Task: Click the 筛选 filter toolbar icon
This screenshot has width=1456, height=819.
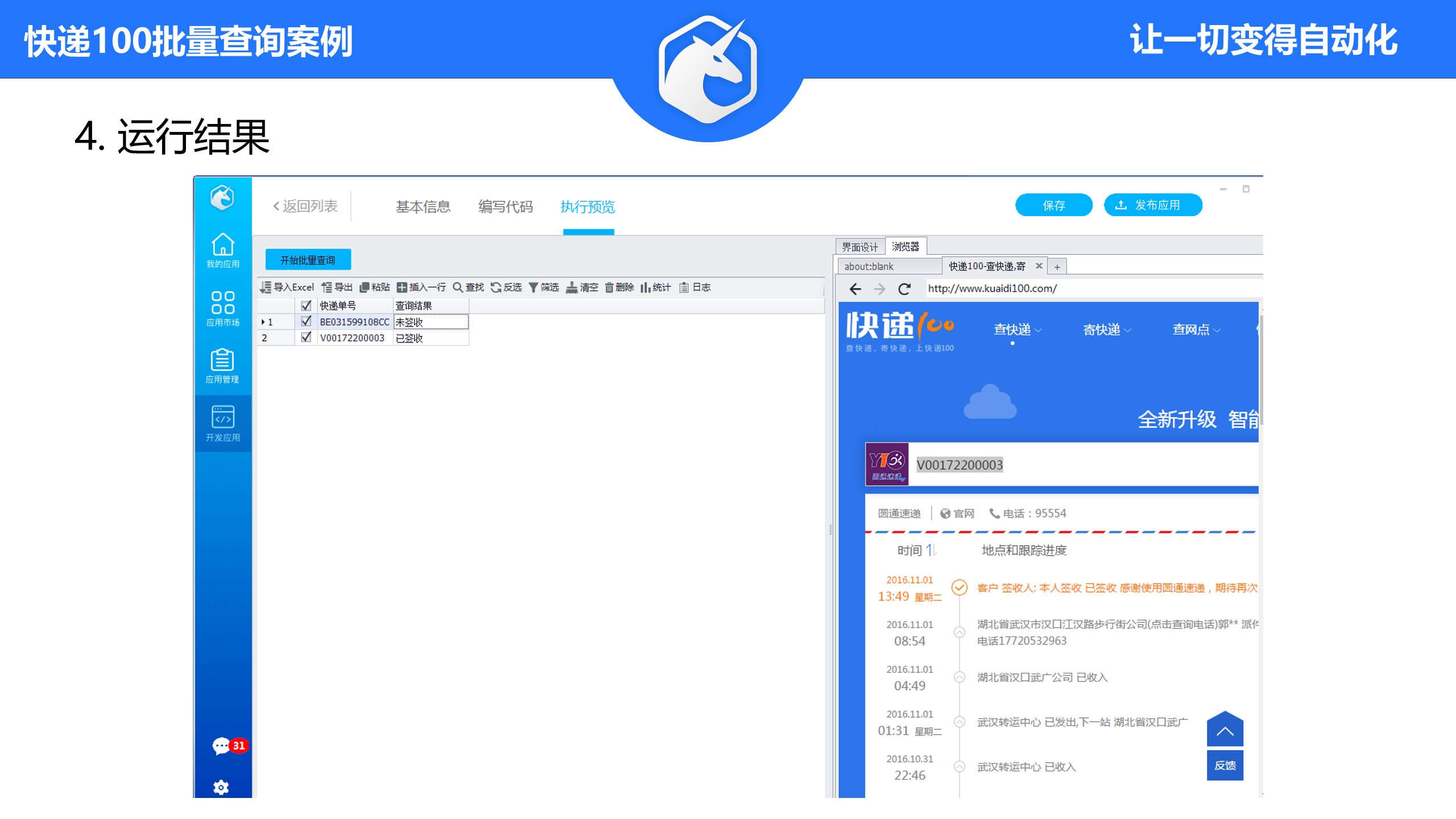Action: pyautogui.click(x=544, y=287)
